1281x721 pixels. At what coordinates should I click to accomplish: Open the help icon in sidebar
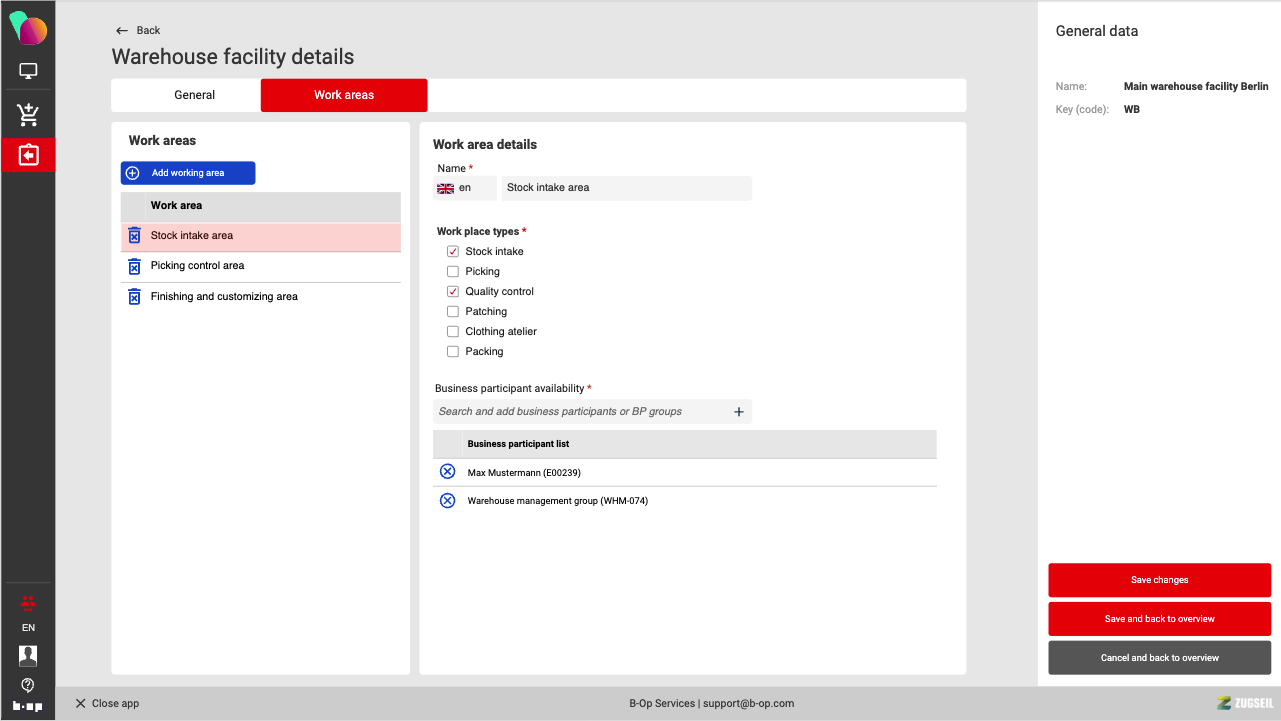click(28, 685)
